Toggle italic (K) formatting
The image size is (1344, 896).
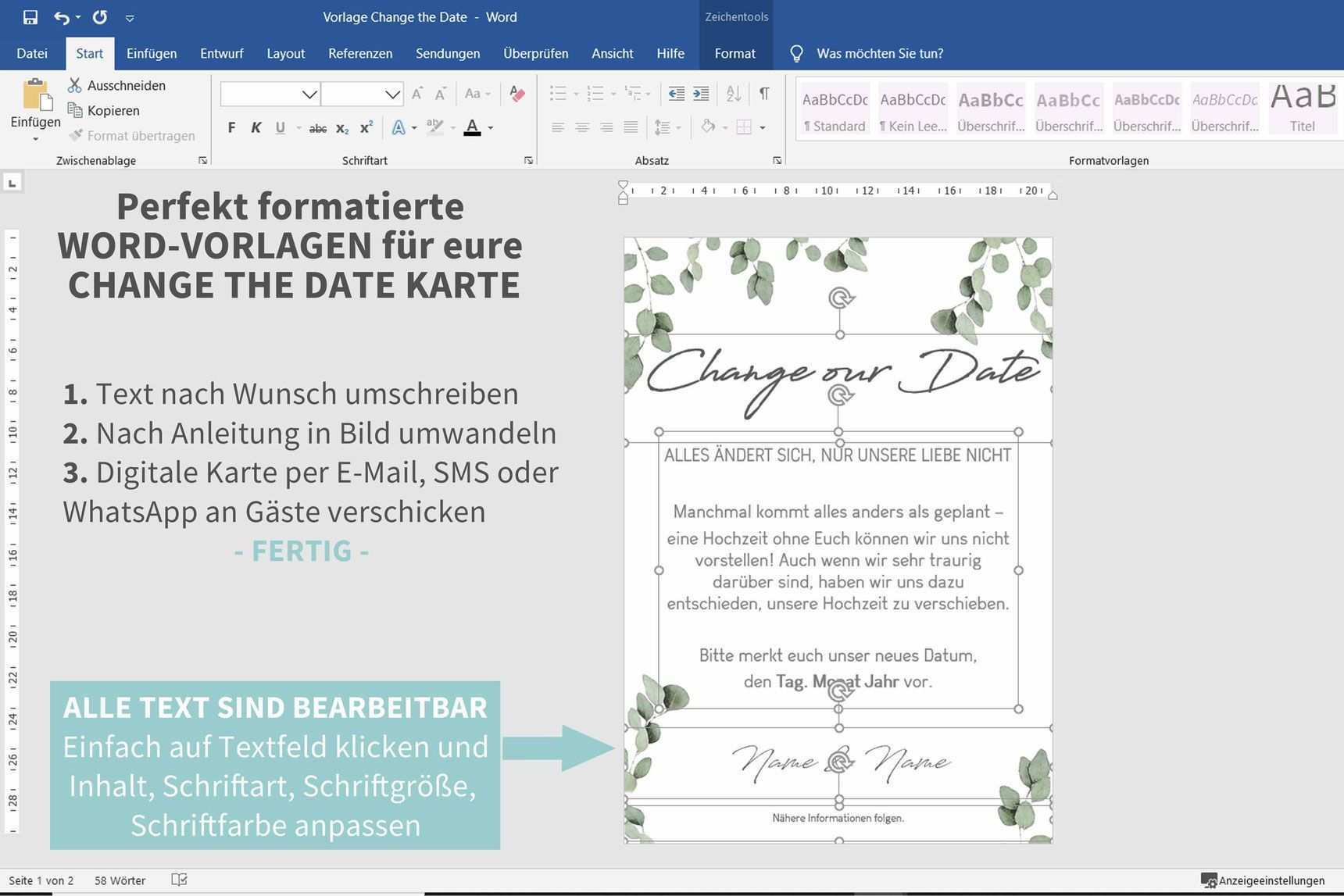256,128
